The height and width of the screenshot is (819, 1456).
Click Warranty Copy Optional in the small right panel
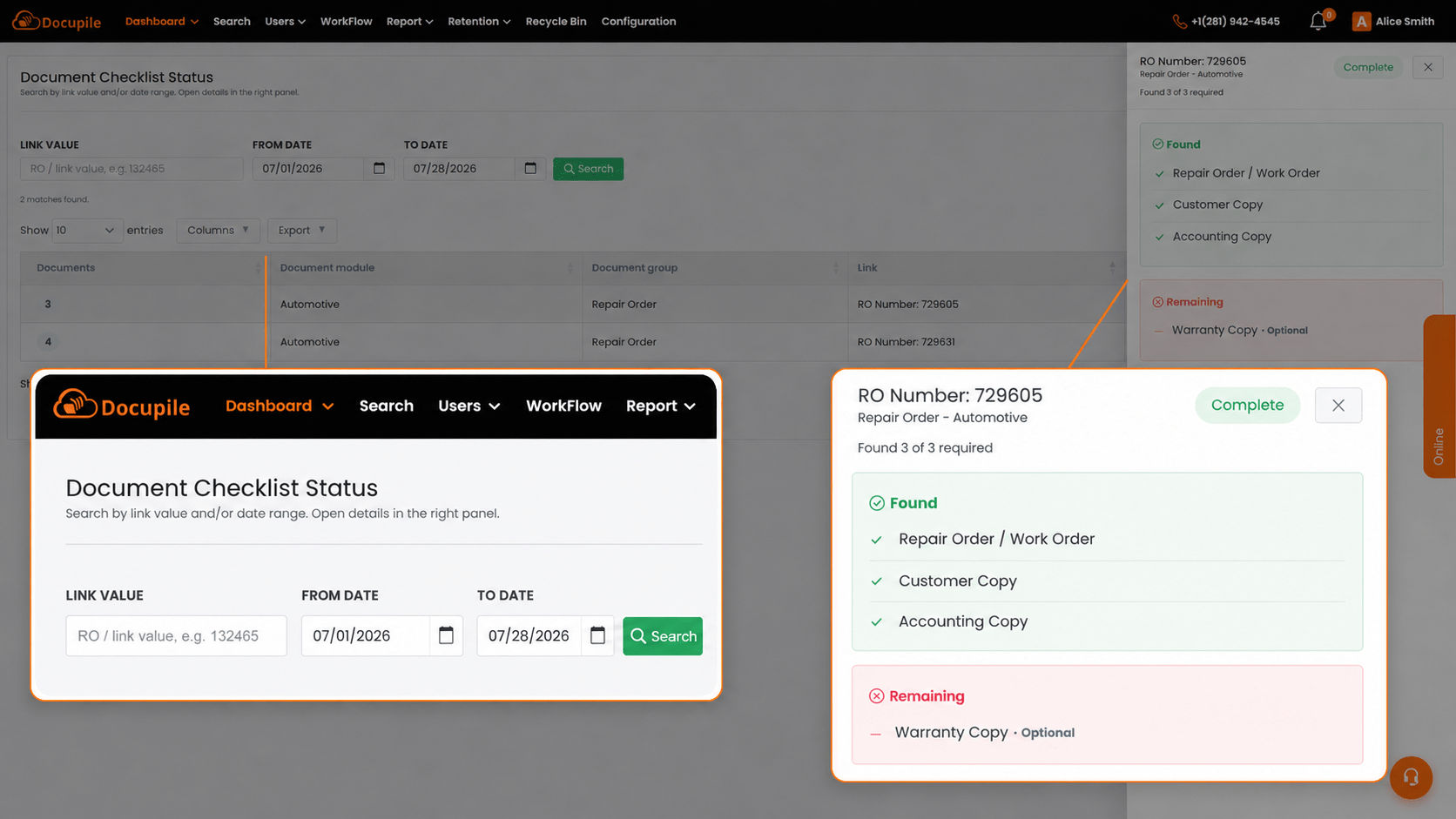(1239, 330)
